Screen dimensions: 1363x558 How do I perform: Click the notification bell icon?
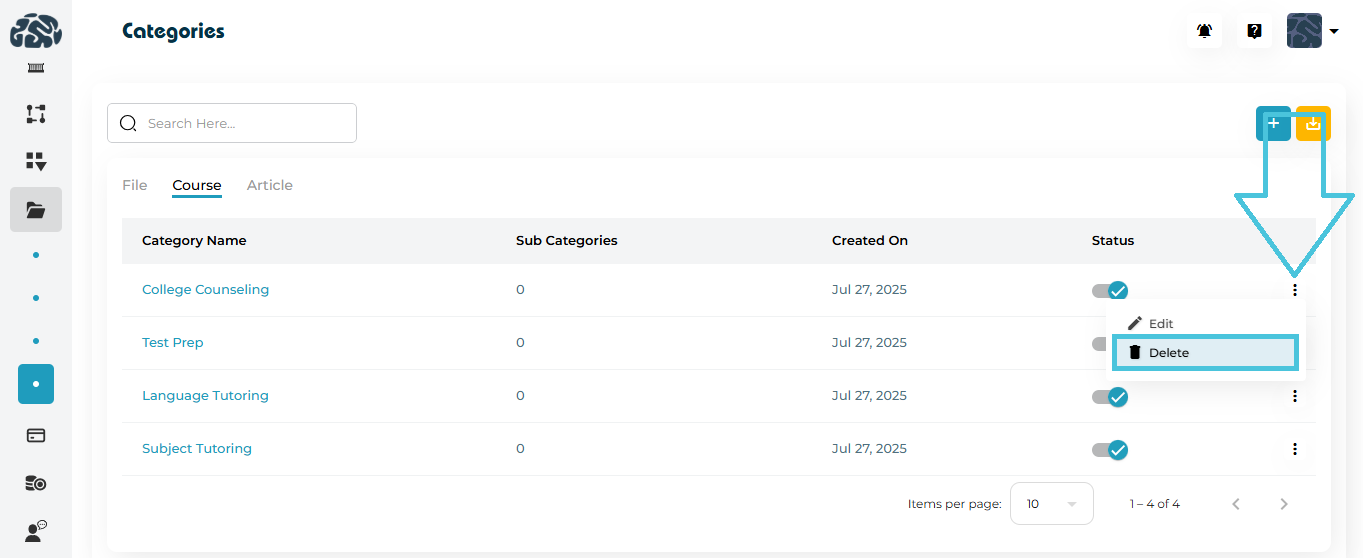(x=1204, y=31)
